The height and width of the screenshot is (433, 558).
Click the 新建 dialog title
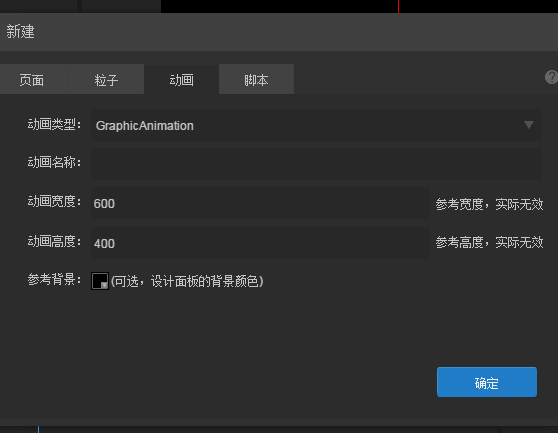(20, 32)
